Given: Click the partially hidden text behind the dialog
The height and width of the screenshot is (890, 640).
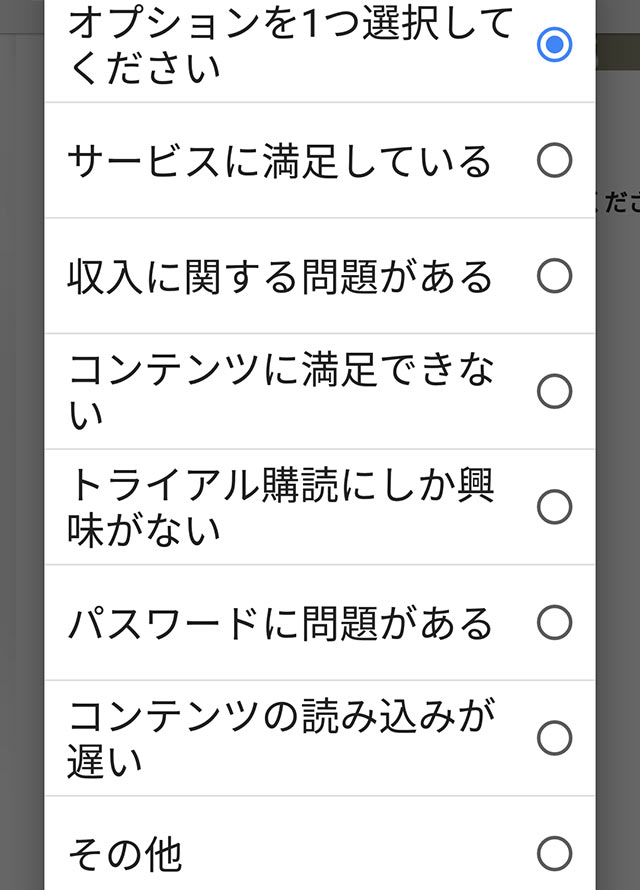Looking at the screenshot, I should coord(621,202).
